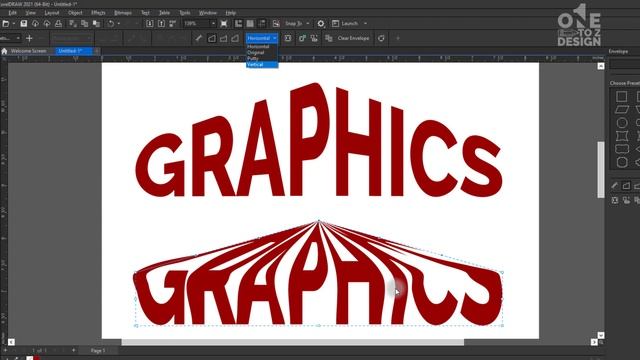Toggle Show rulers icon
Screen dimensions: 640x360
(x=238, y=24)
